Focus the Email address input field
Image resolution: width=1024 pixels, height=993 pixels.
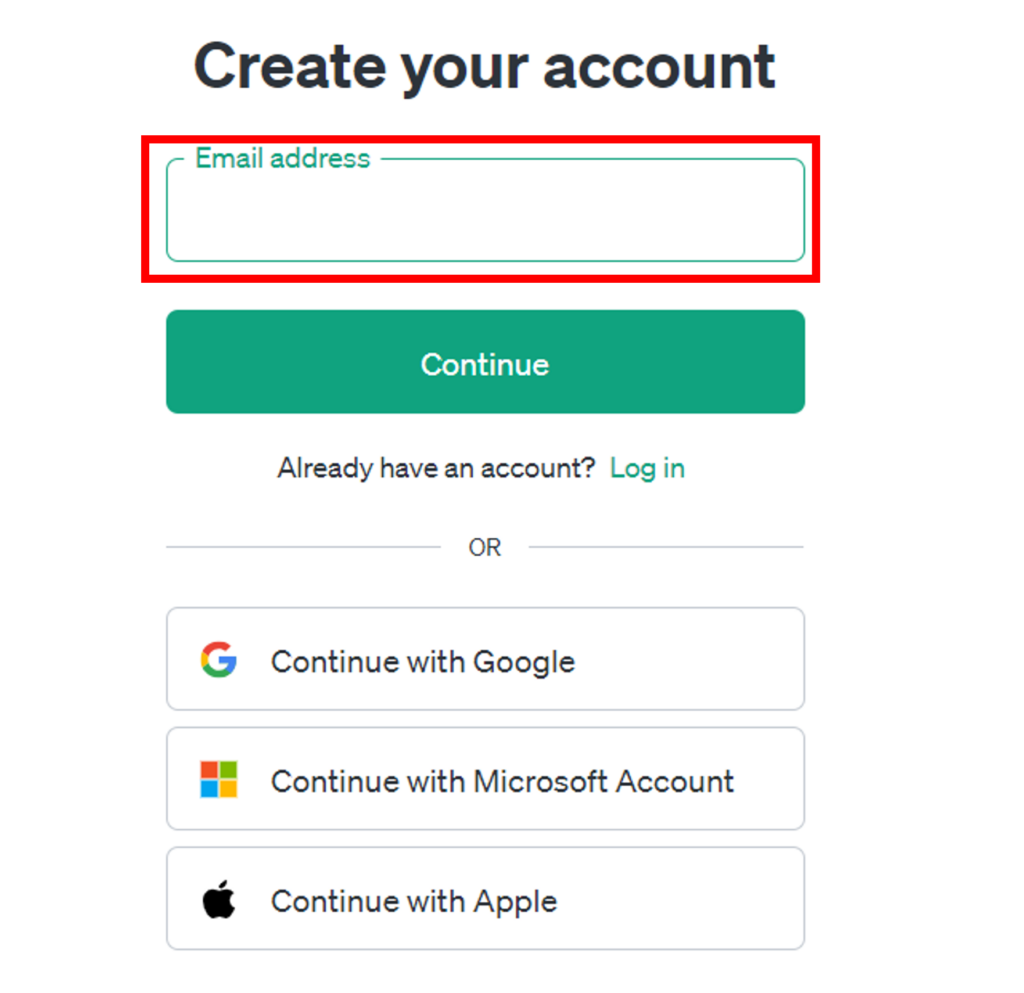pos(485,210)
